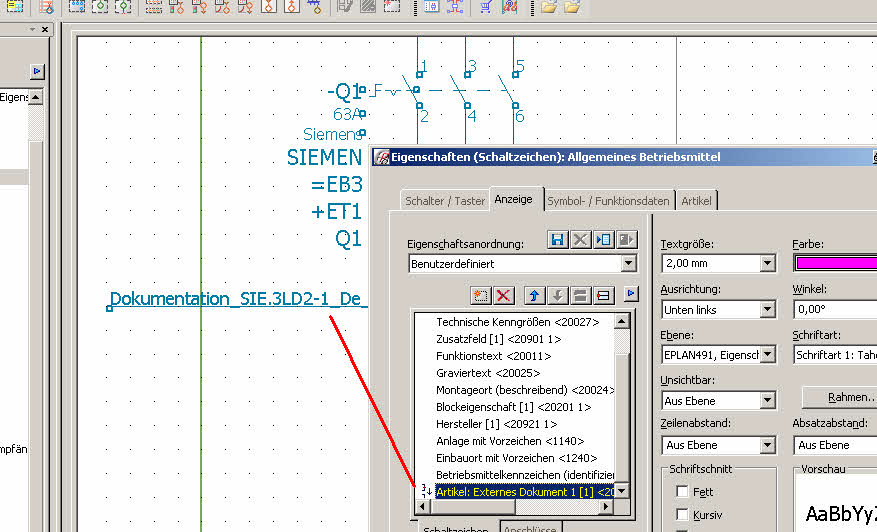Close the left panel with its X

pos(45,29)
